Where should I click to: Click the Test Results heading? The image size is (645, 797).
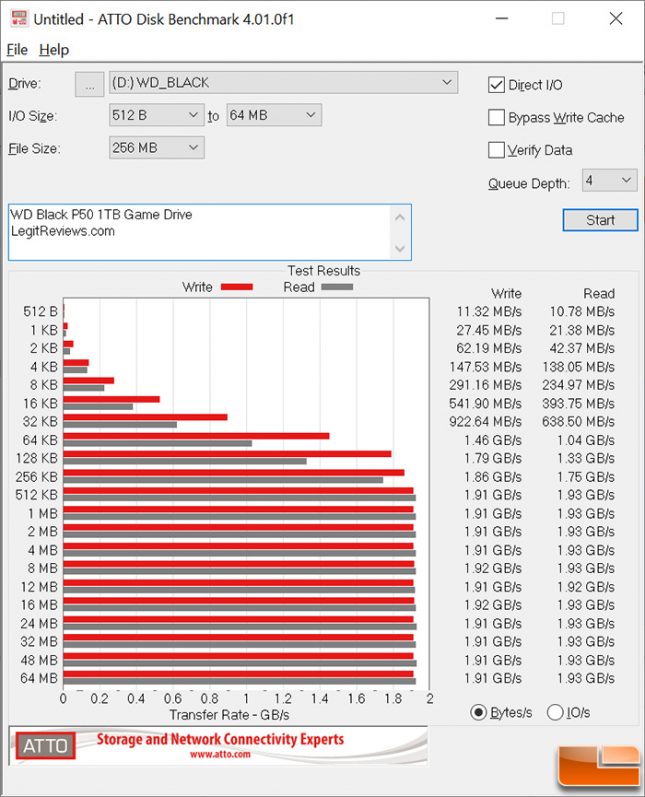coord(324,271)
